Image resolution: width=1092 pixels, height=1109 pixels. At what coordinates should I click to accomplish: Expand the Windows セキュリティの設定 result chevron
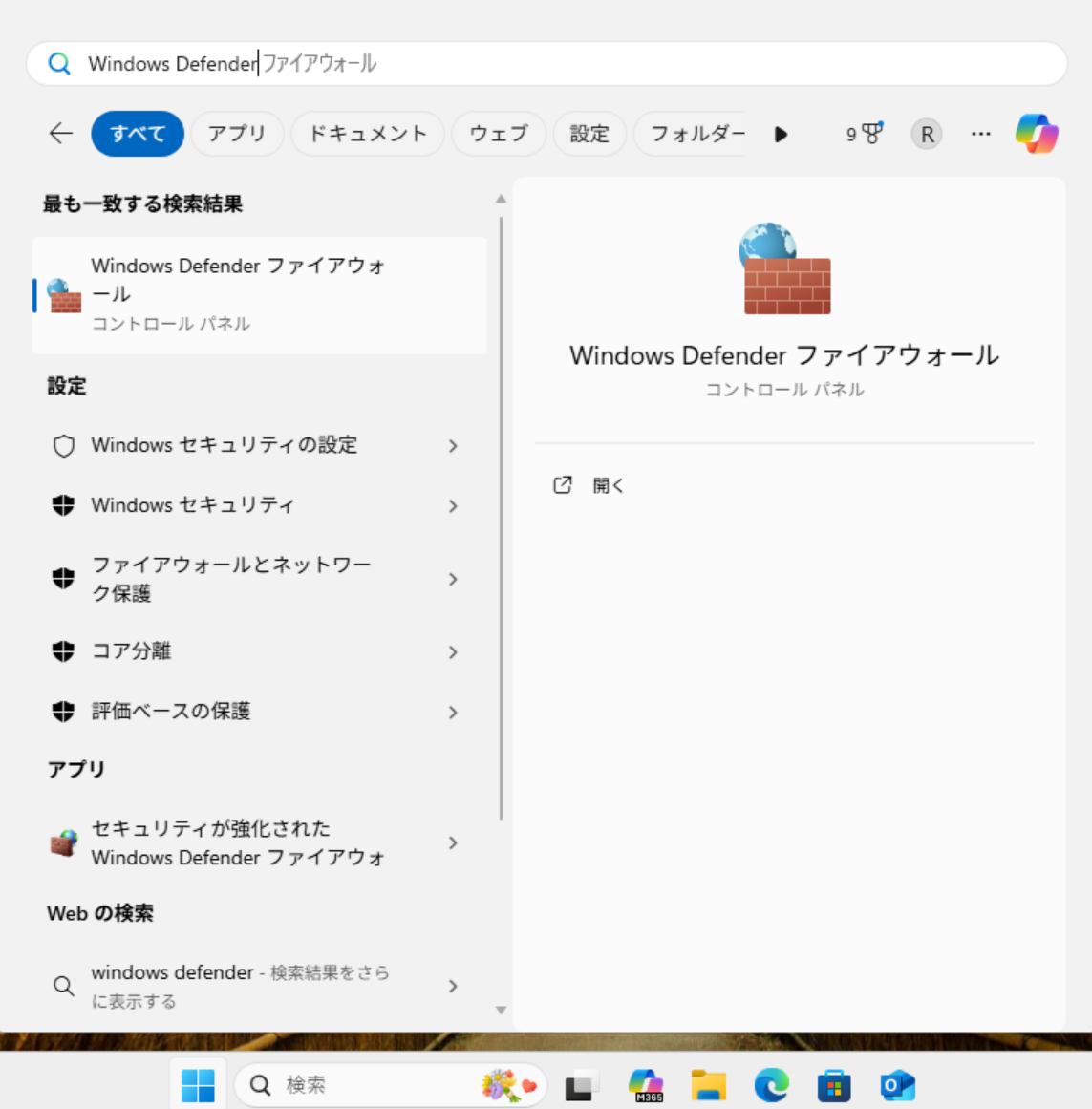tap(453, 446)
